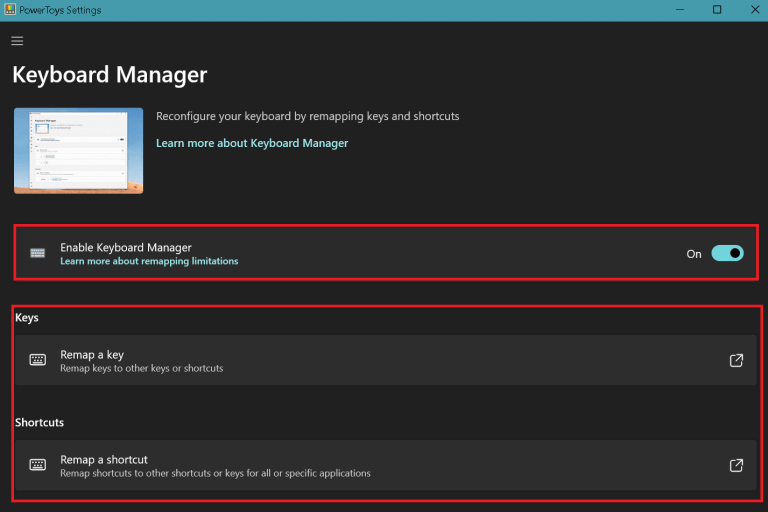Viewport: 768px width, 512px height.
Task: Open the hamburger navigation menu
Action: pyautogui.click(x=17, y=41)
